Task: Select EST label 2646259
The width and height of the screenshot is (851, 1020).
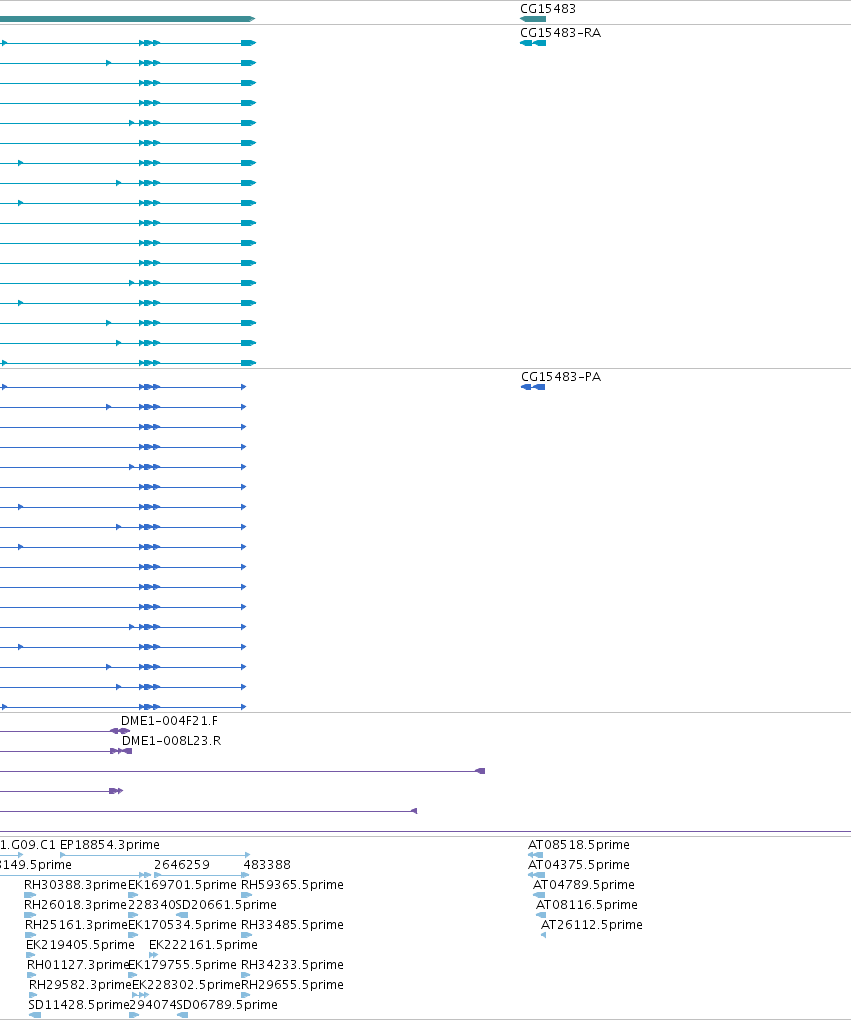Action: (182, 865)
